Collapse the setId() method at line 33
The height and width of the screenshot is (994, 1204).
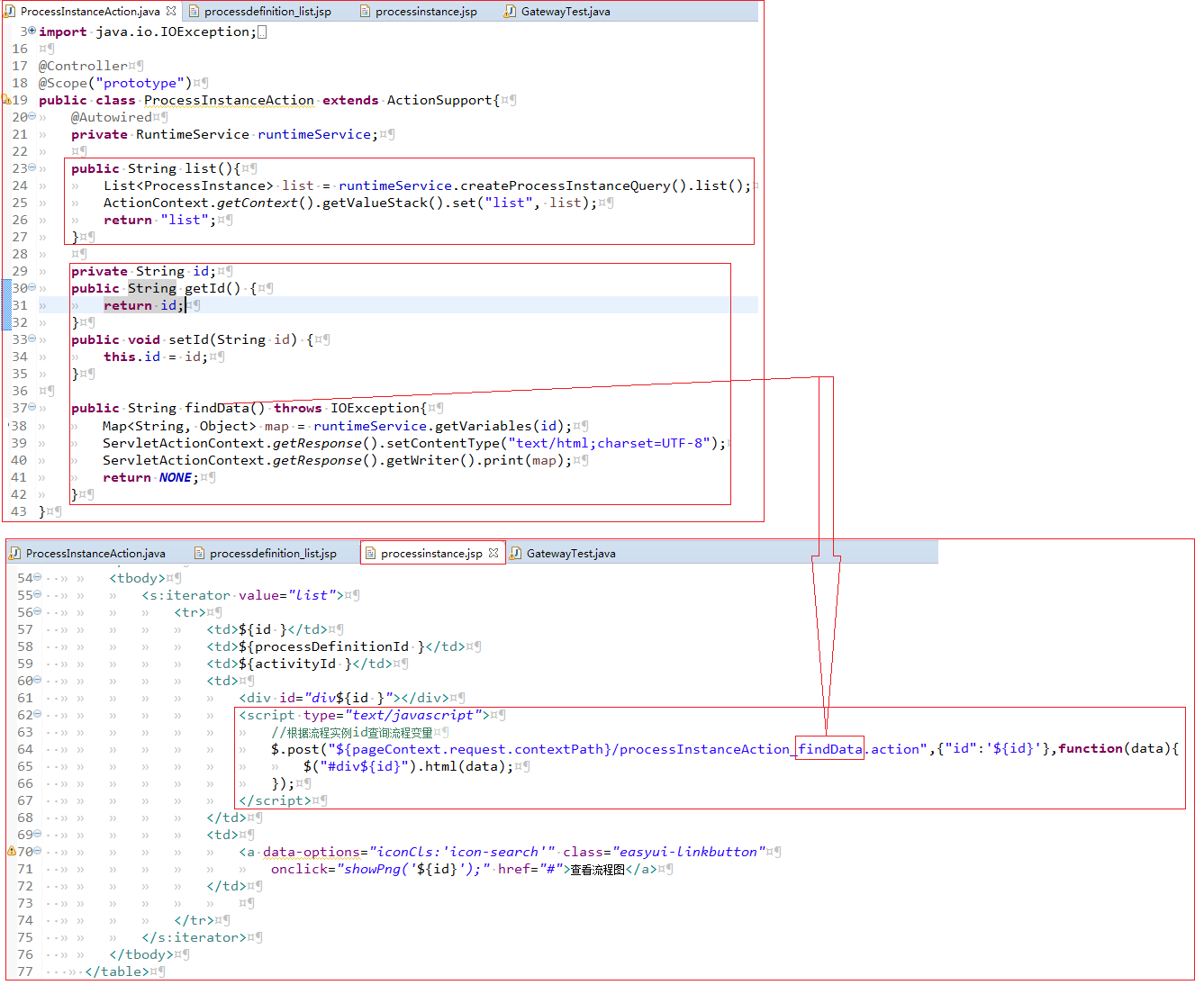(32, 339)
